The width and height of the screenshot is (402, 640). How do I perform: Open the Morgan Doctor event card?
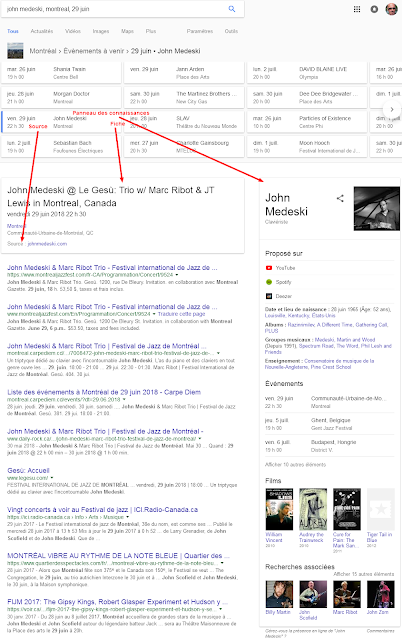coord(61,98)
